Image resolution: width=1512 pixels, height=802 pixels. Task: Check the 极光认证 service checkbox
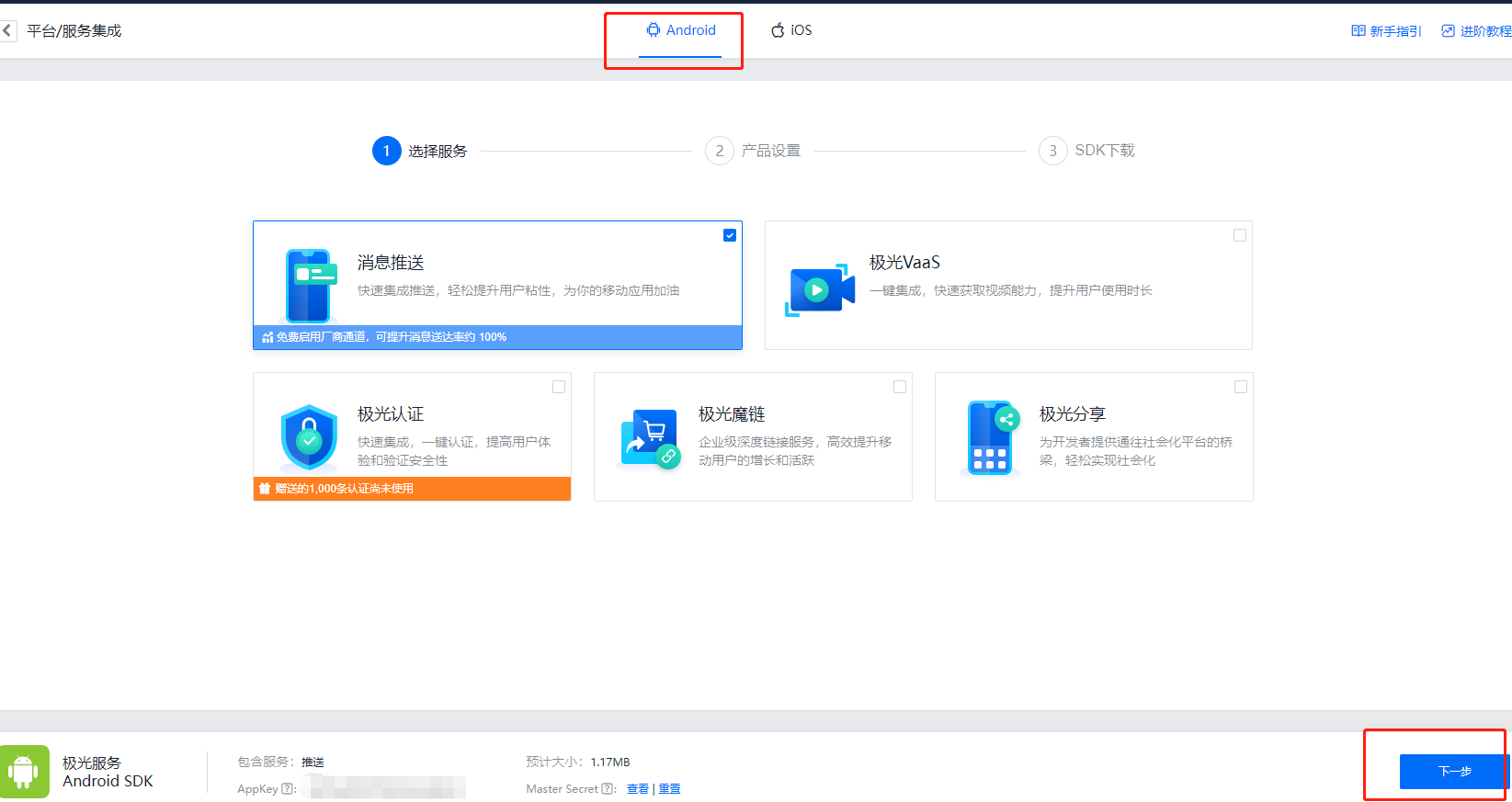pos(559,387)
